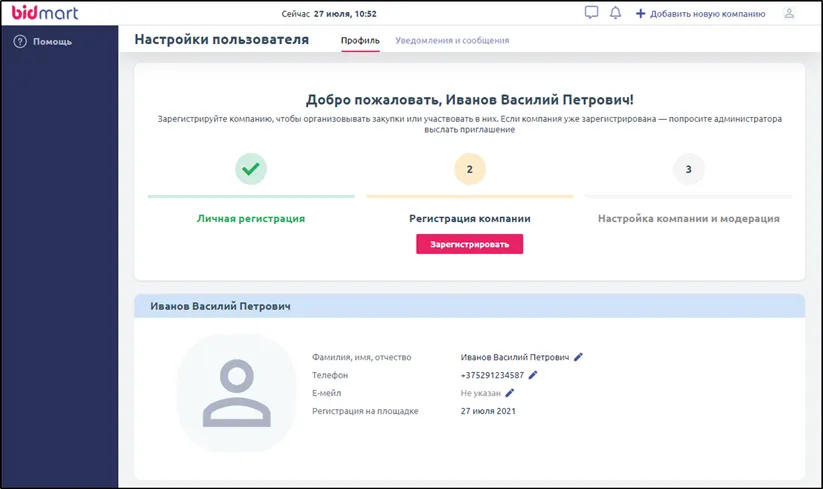
Task: Open the messages chat icon
Action: [x=592, y=13]
